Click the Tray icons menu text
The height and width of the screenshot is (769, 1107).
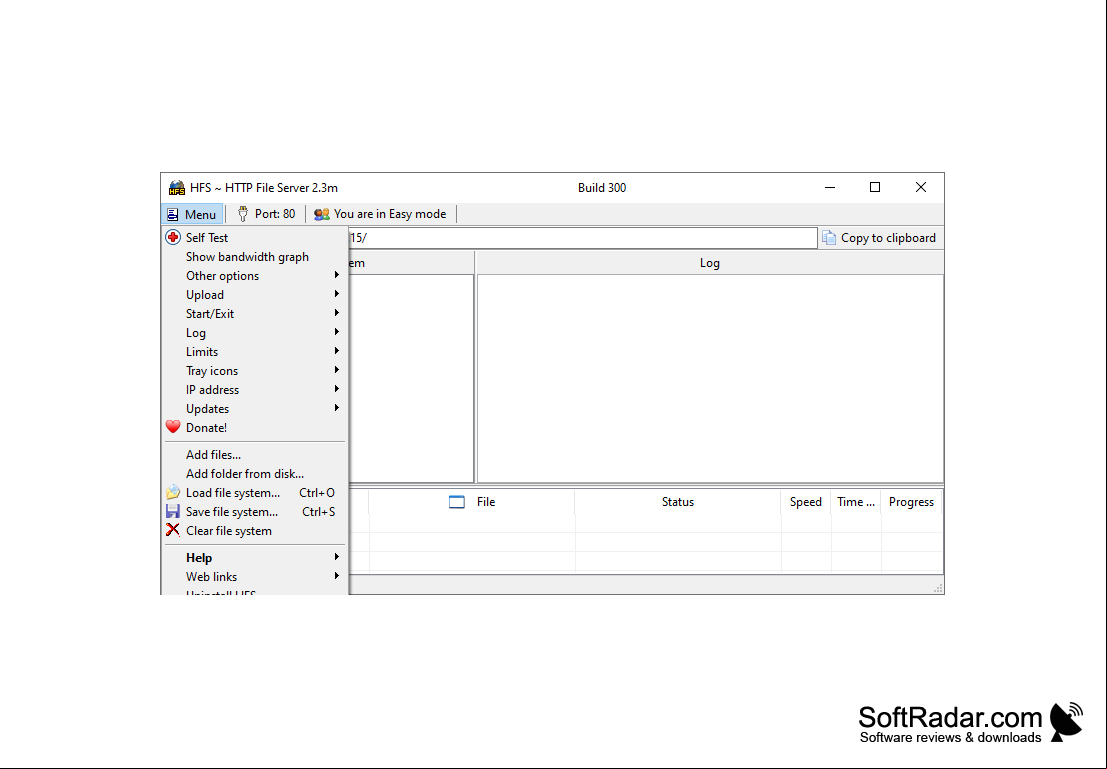tap(212, 371)
